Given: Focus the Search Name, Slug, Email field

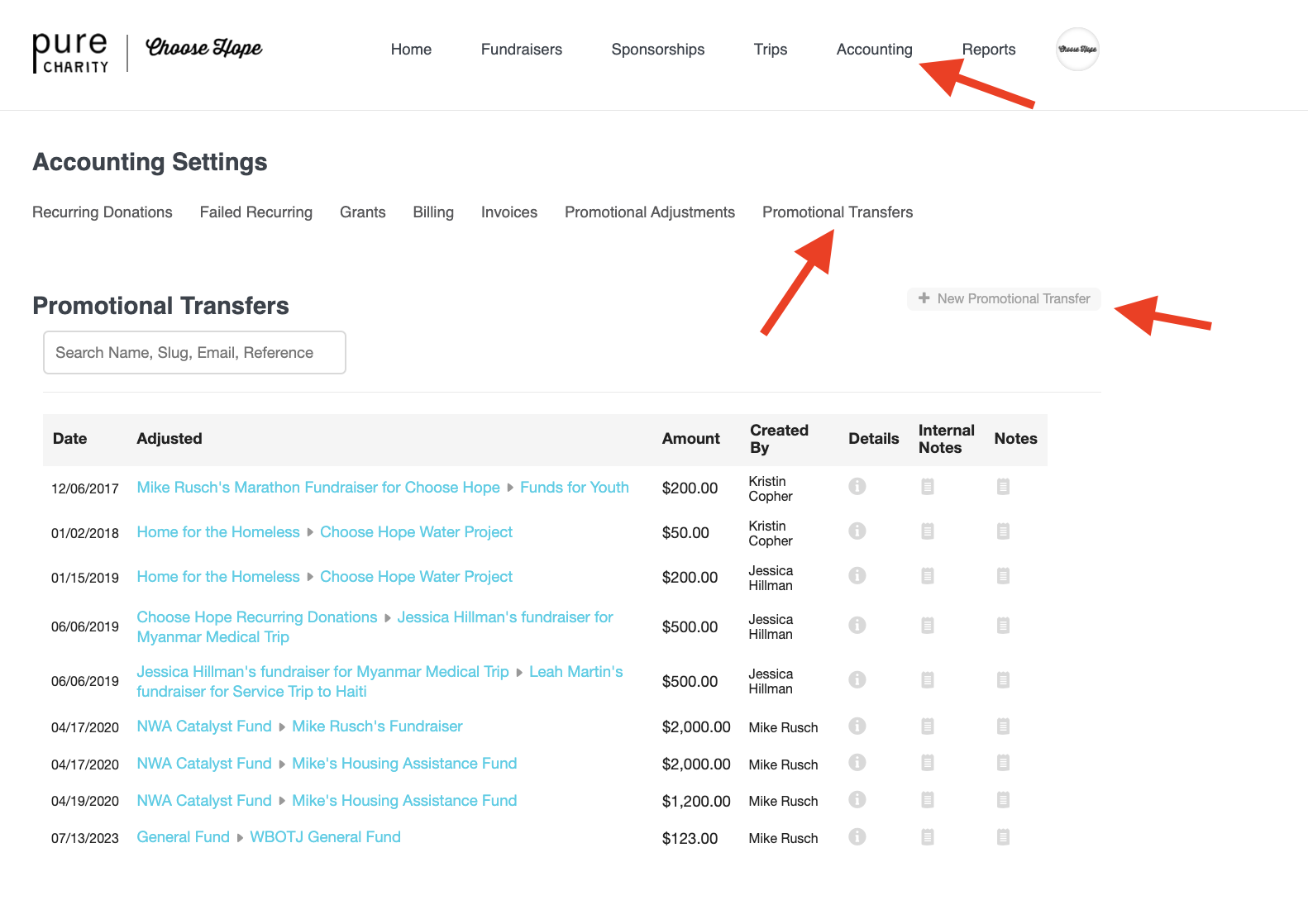Looking at the screenshot, I should click(194, 353).
